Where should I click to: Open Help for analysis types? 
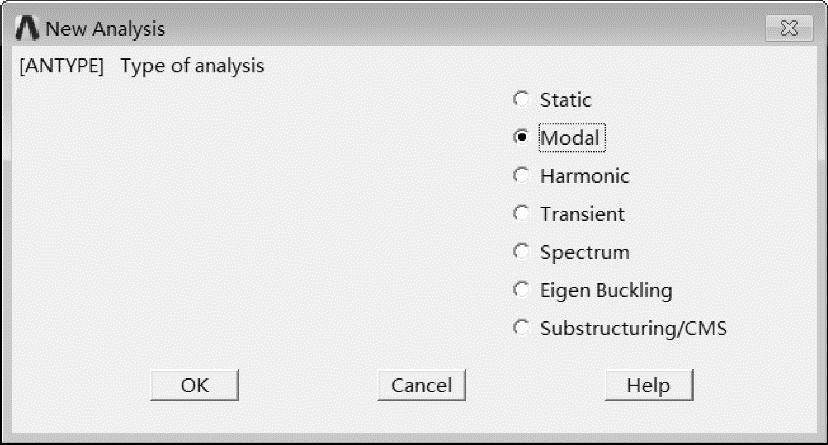649,385
